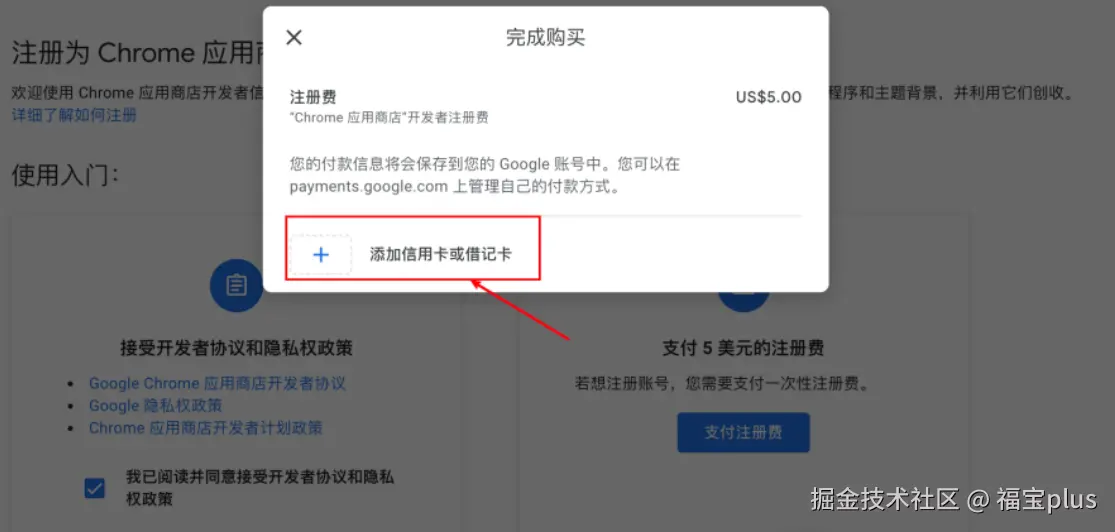Click the partially hidden payment circle icon
The width and height of the screenshot is (1115, 532).
(743, 302)
